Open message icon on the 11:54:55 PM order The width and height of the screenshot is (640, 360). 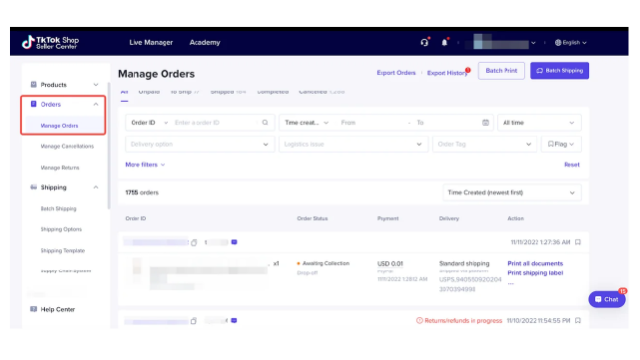(x=234, y=320)
